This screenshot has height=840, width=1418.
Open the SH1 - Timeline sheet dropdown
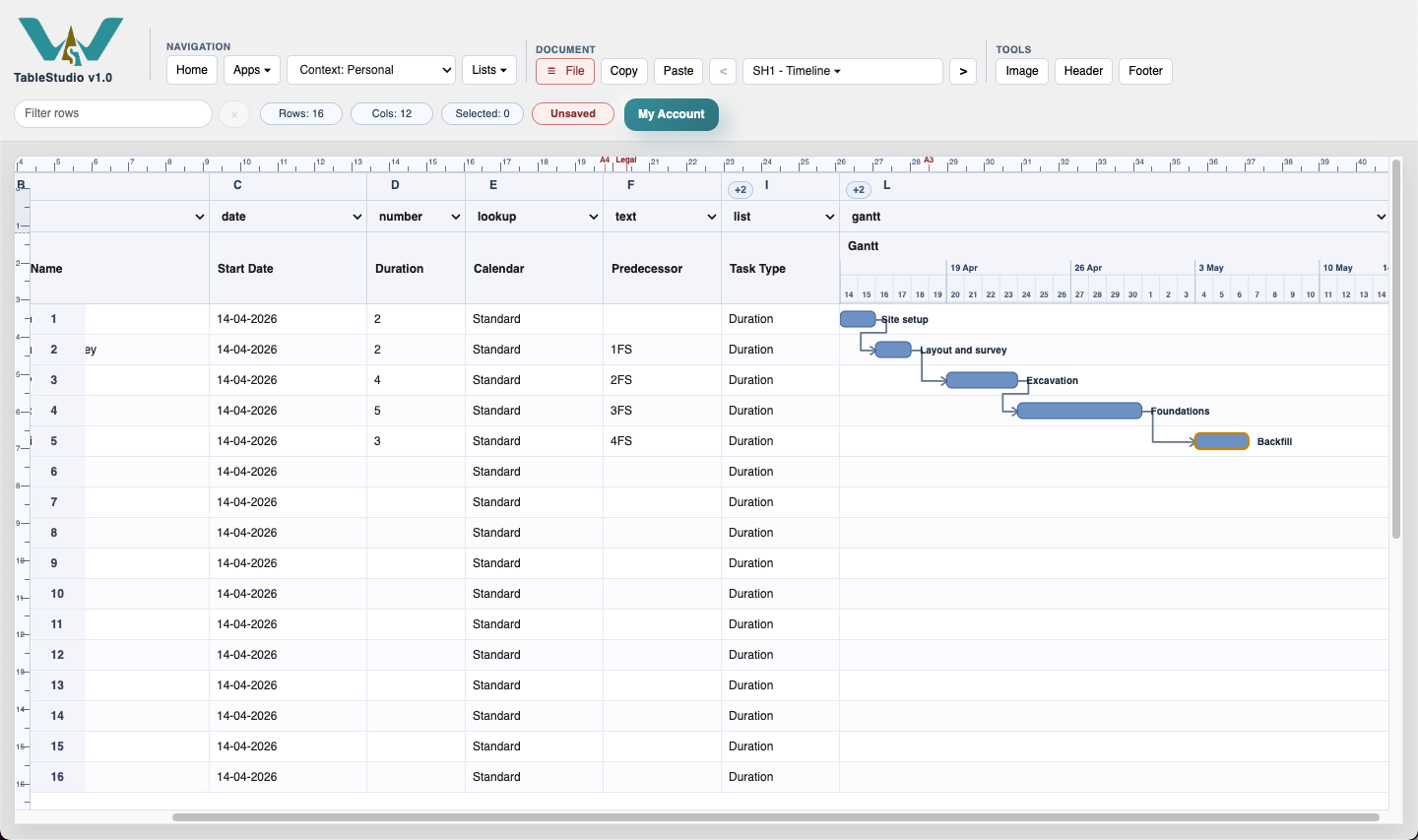click(843, 71)
